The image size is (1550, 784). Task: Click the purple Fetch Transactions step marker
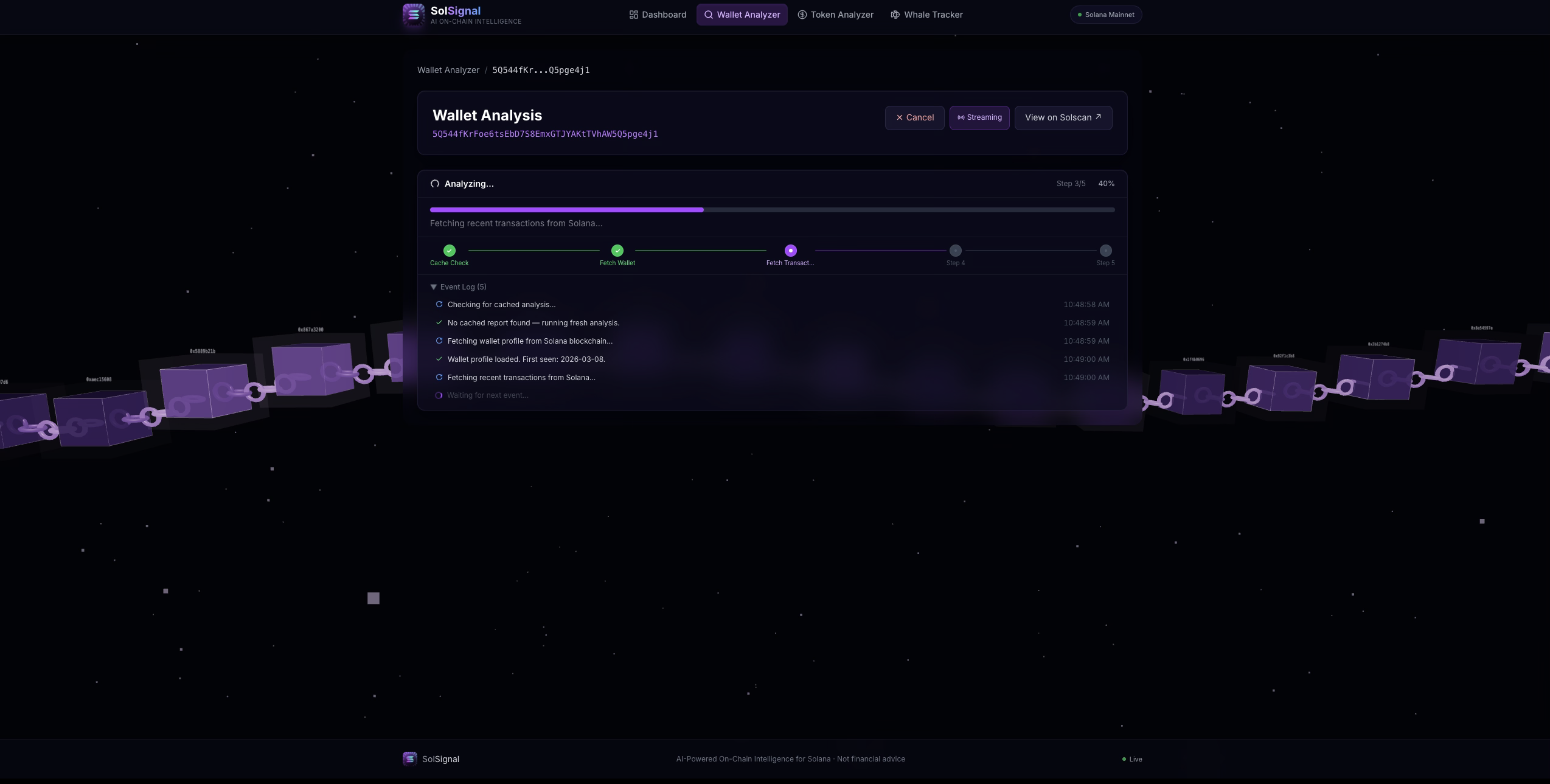tap(790, 251)
